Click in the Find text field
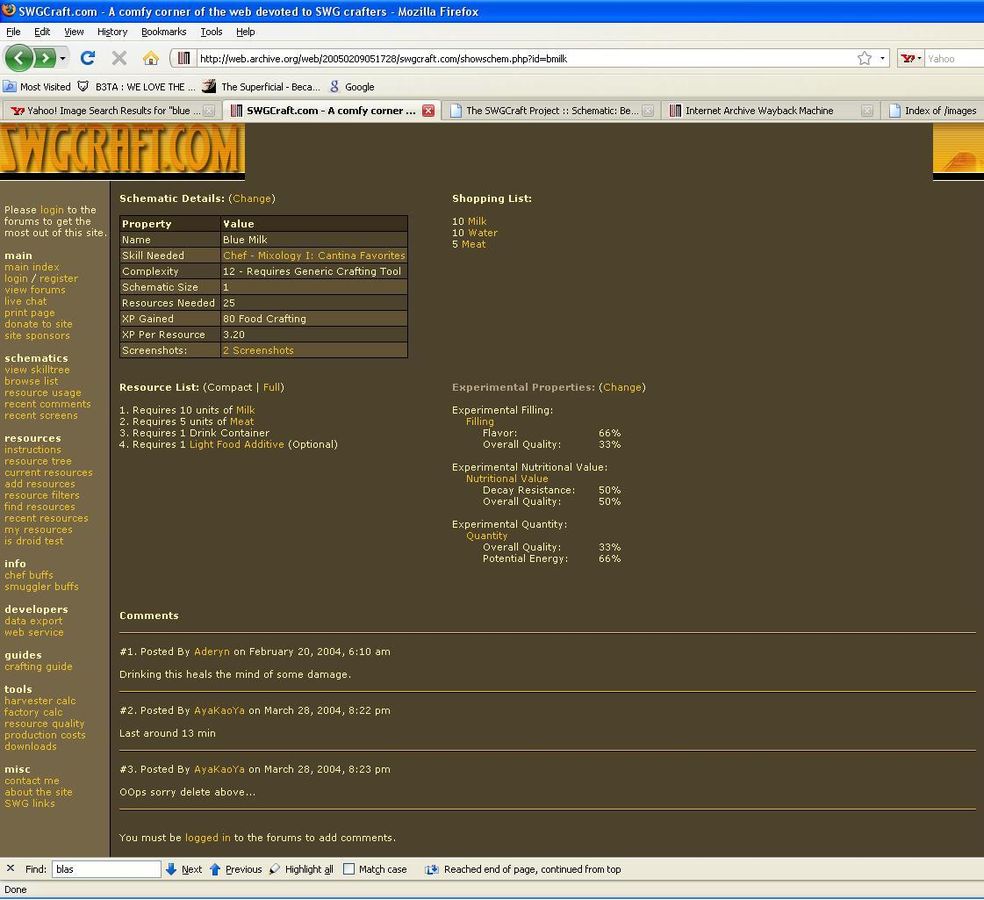Image resolution: width=984 pixels, height=900 pixels. click(106, 869)
